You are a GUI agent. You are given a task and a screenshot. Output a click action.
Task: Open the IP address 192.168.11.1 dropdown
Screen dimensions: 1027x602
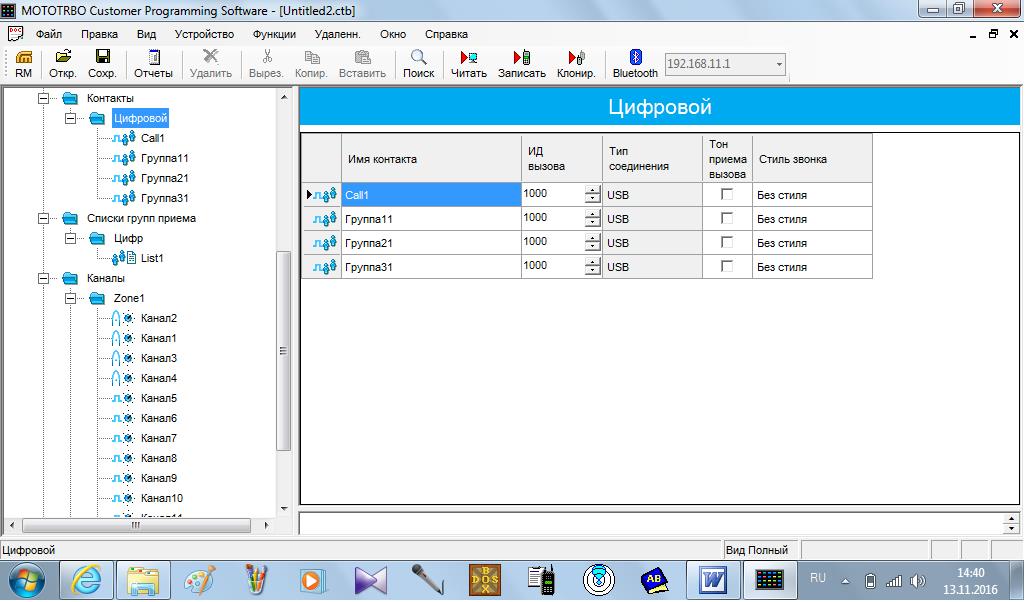[x=779, y=64]
